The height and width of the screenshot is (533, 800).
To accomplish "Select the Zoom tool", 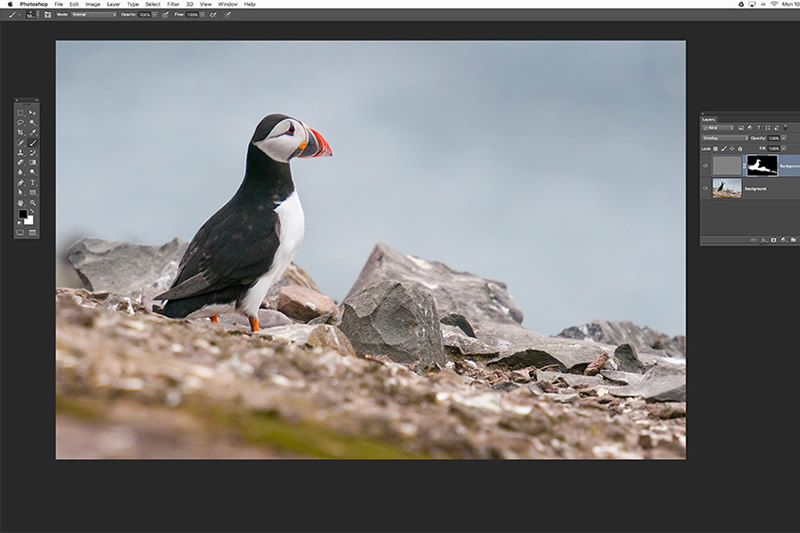I will [32, 203].
